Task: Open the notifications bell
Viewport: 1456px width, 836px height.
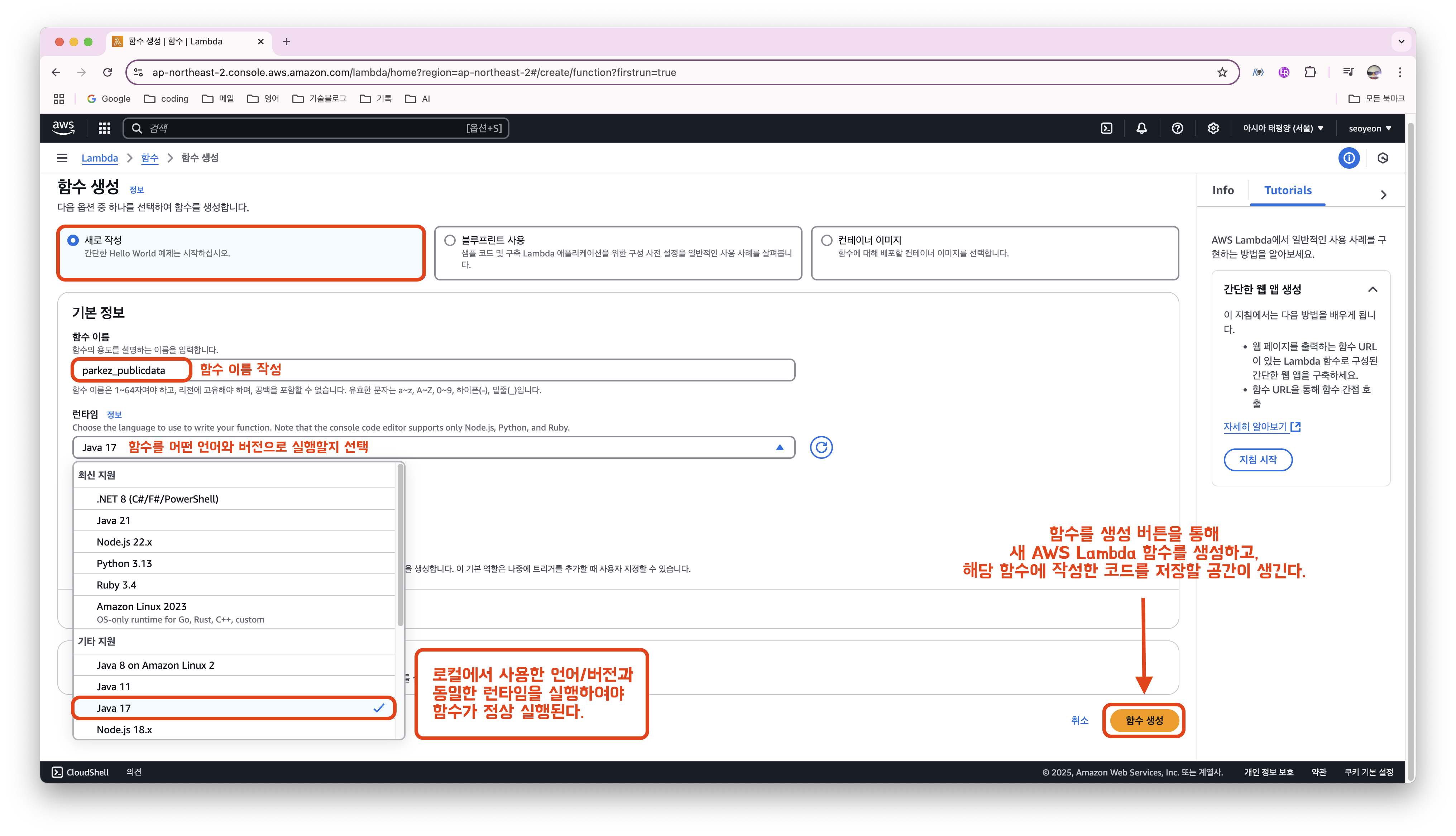Action: [1141, 129]
